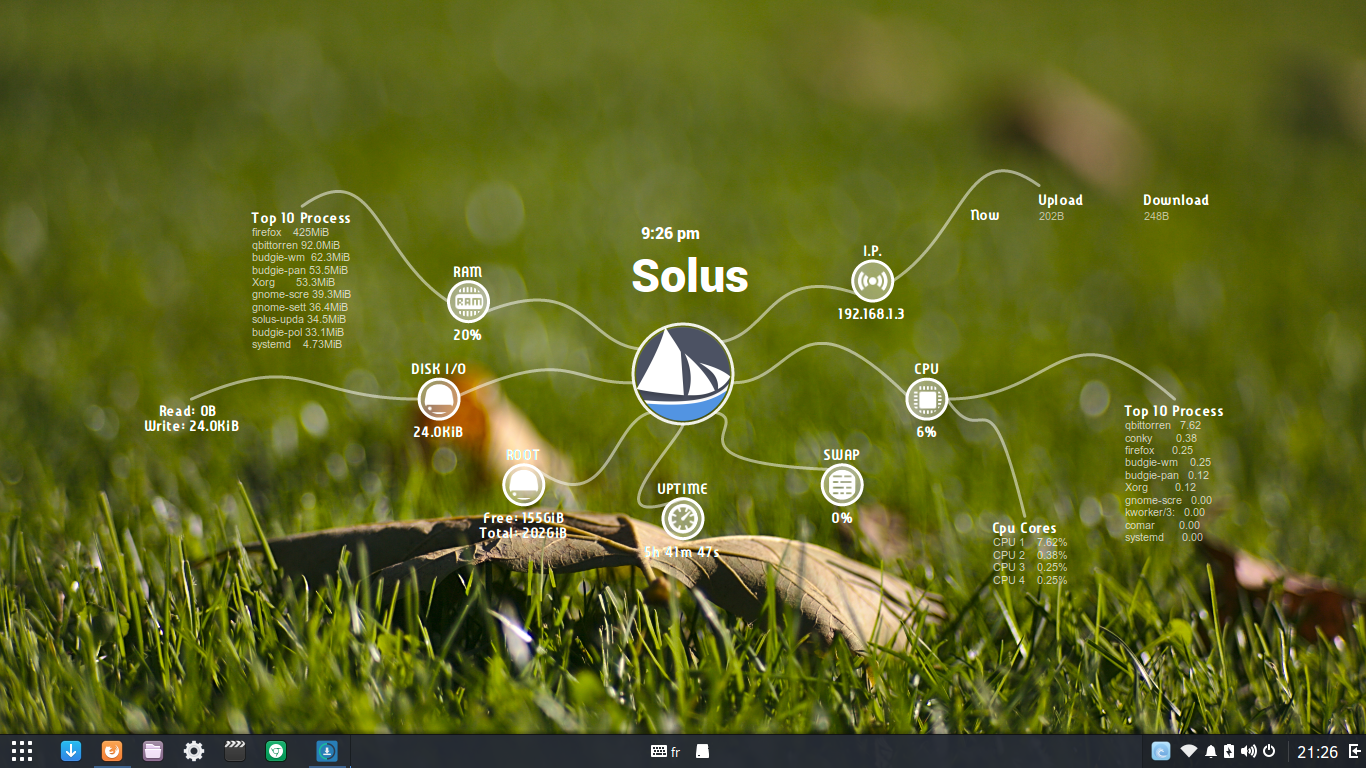Click the Solus sailboat logo on the desktop
The width and height of the screenshot is (1366, 768).
point(683,374)
